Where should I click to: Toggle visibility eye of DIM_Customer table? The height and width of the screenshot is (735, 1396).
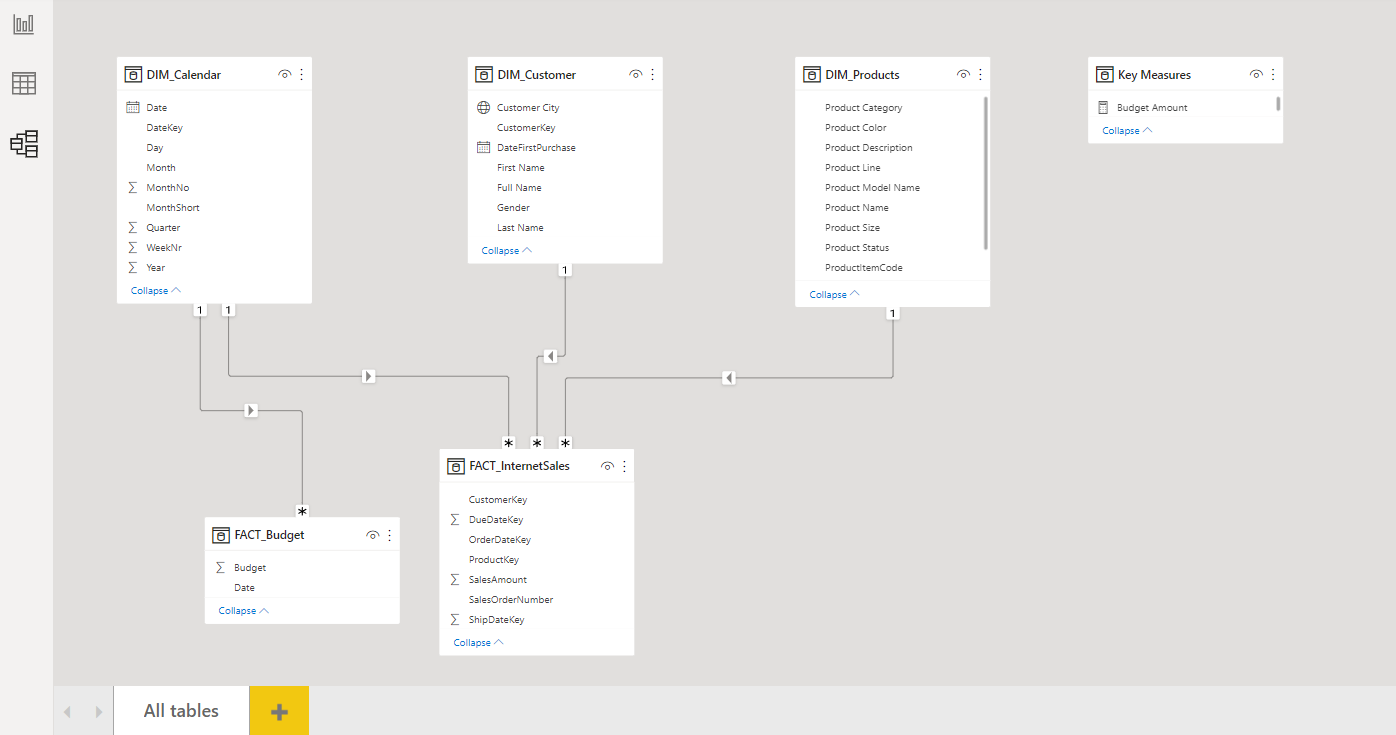[635, 74]
